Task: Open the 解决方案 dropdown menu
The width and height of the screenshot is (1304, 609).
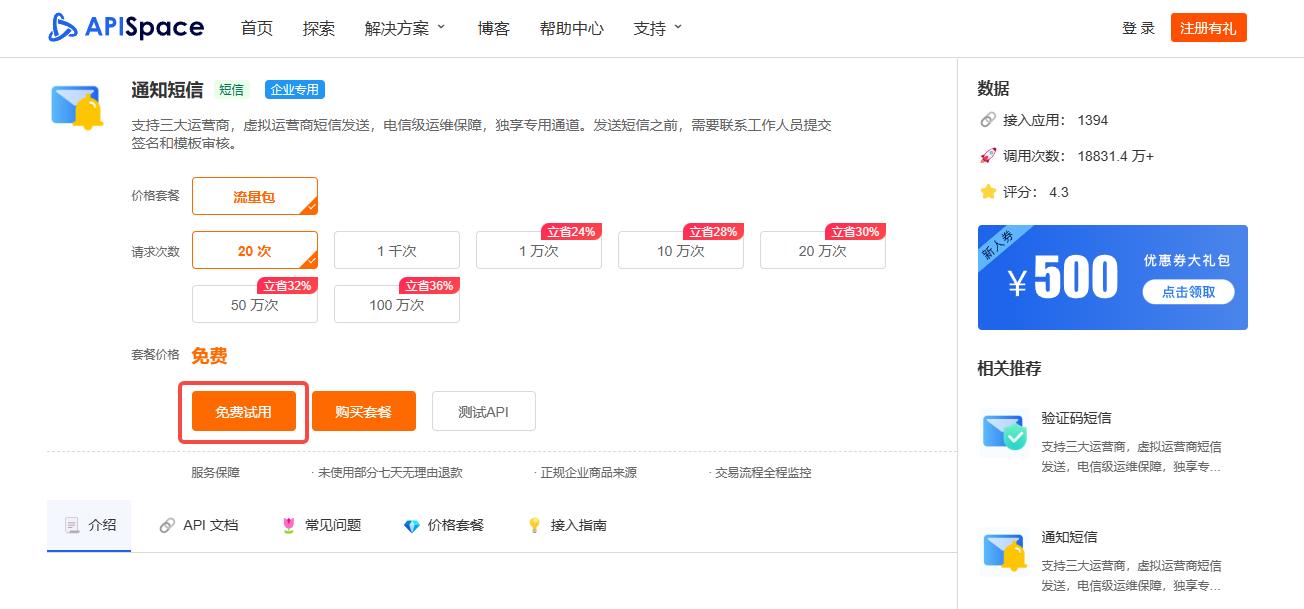Action: click(x=399, y=28)
